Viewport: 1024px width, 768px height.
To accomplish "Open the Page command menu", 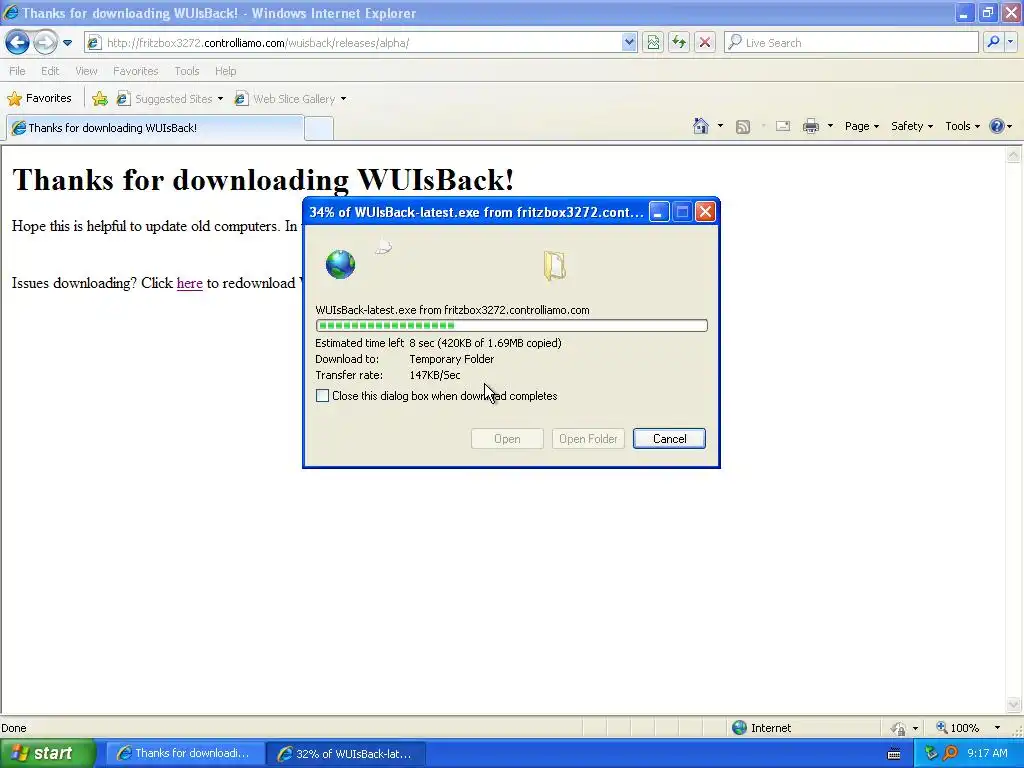I will point(861,126).
